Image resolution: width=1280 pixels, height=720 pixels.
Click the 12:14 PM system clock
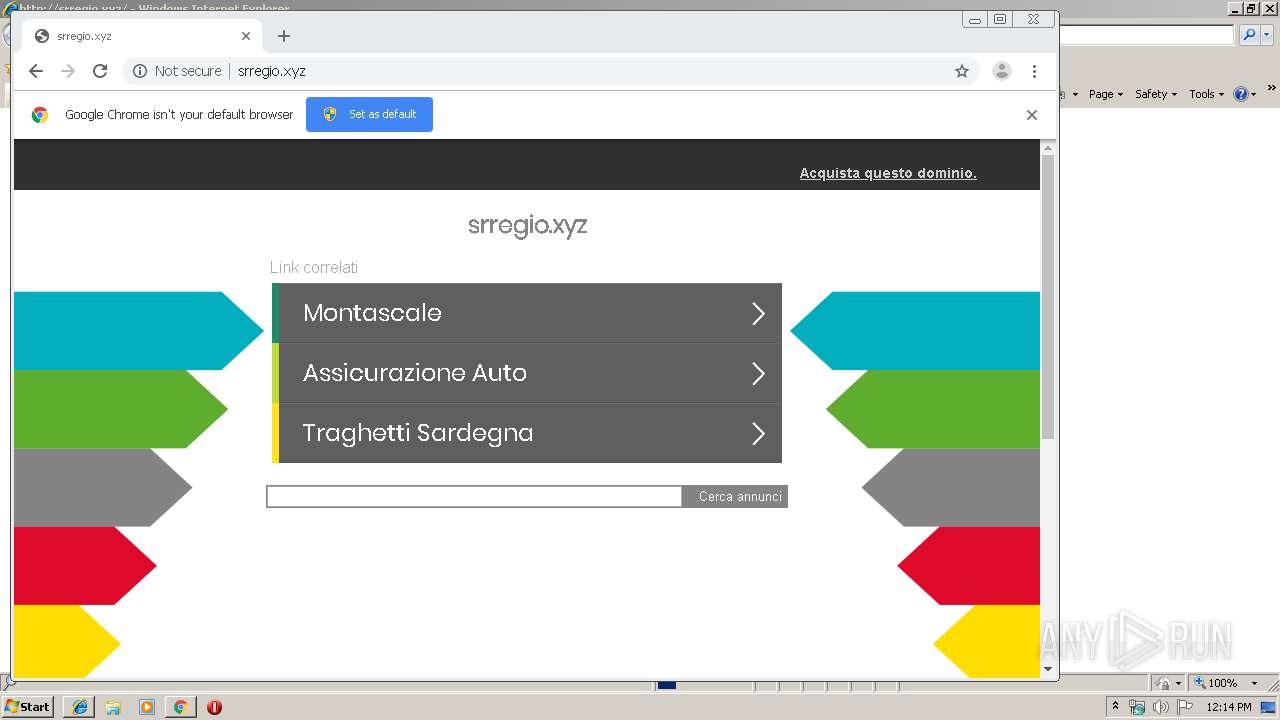coord(1229,707)
